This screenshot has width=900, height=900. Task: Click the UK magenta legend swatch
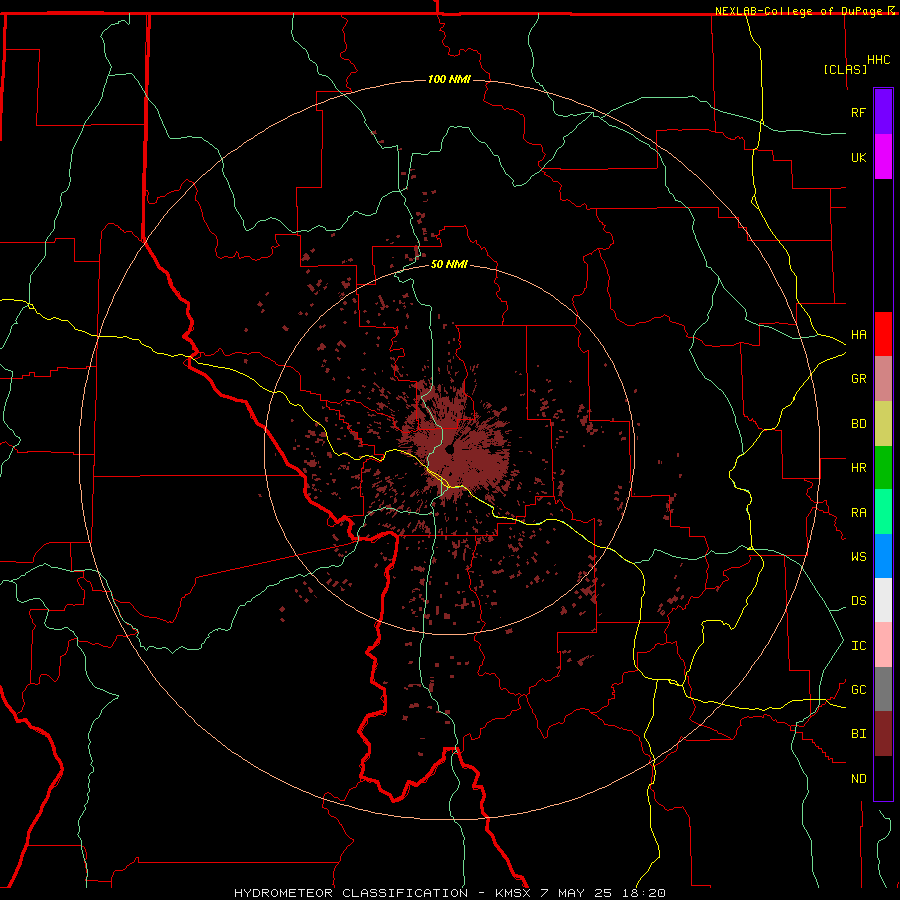[x=883, y=157]
